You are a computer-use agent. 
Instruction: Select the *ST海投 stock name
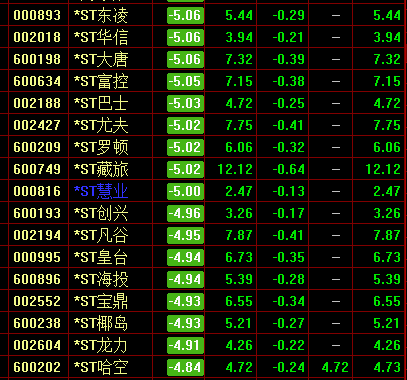(x=101, y=279)
